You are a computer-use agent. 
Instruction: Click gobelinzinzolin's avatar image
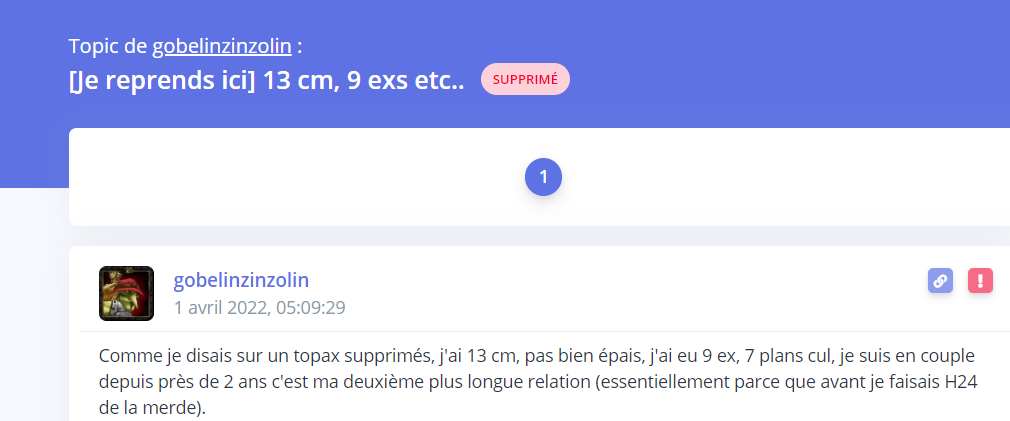click(x=126, y=293)
